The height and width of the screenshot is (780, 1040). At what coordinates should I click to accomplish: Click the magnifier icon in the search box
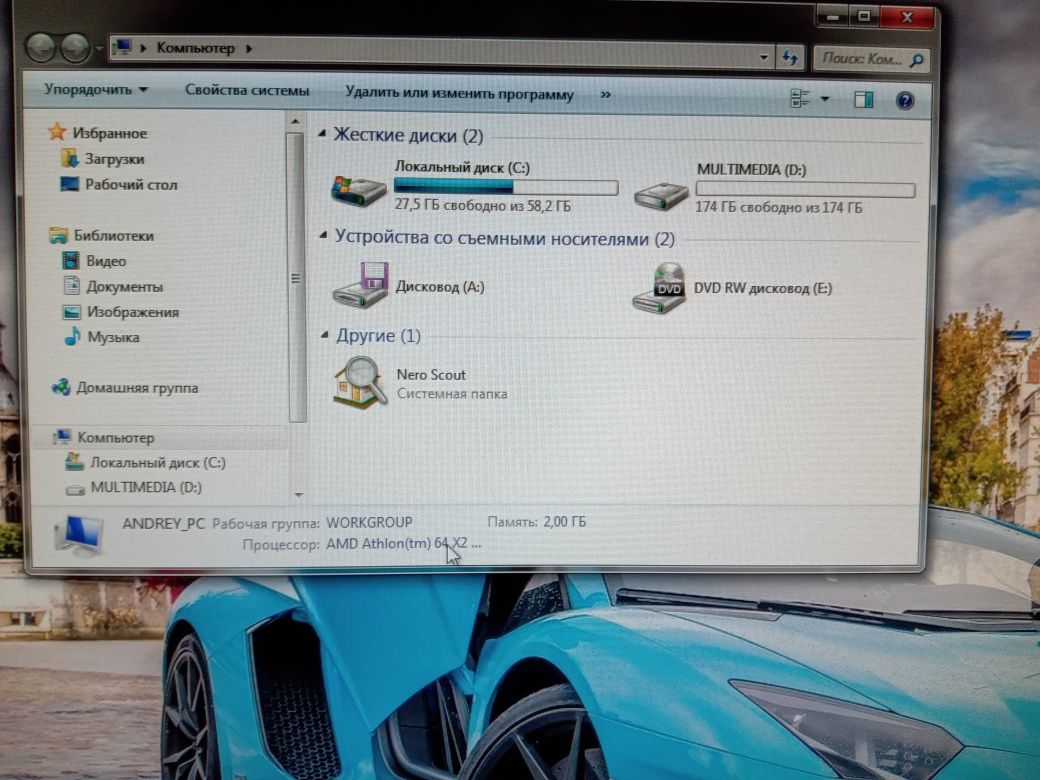pyautogui.click(x=917, y=60)
